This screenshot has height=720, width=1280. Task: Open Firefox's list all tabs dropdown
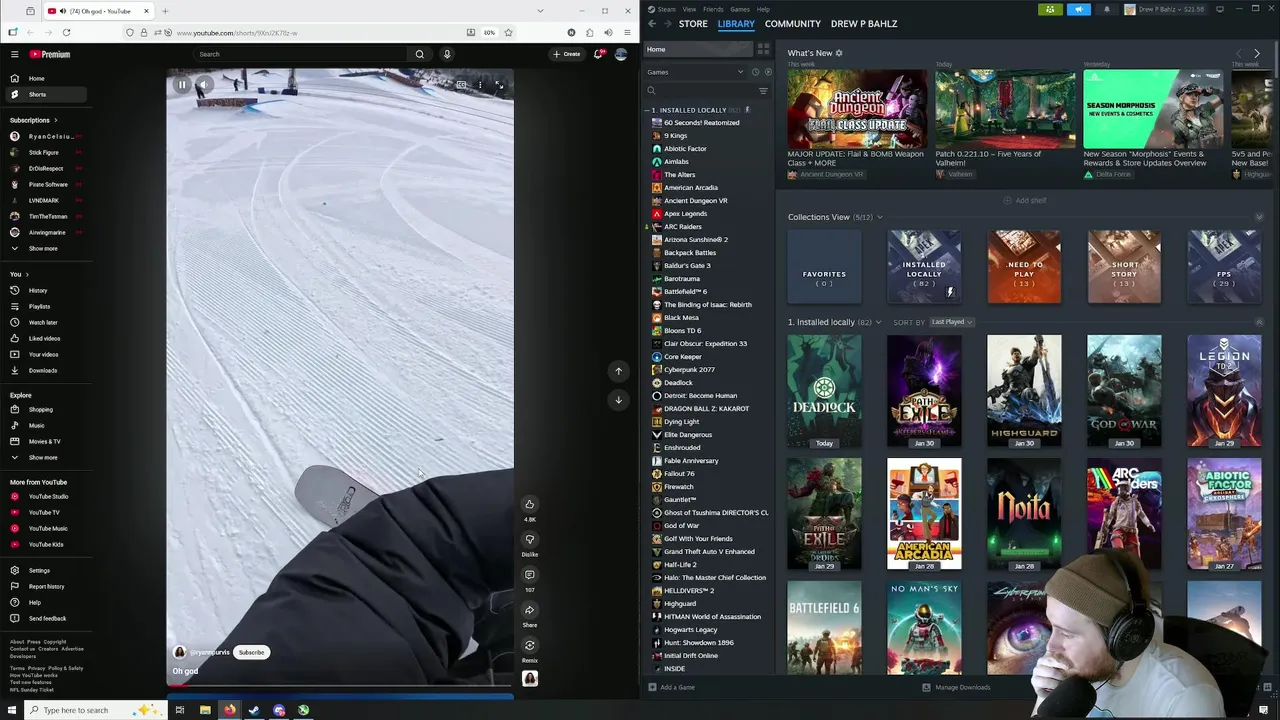click(540, 11)
